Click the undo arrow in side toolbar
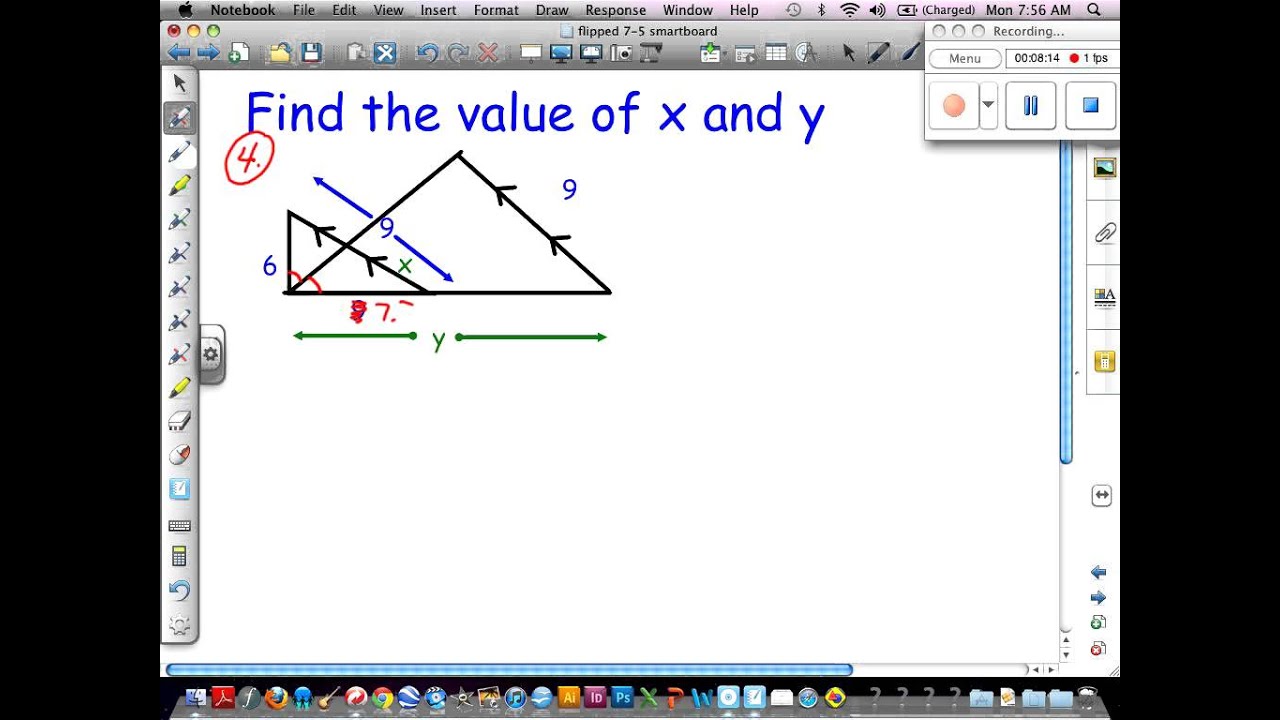Image resolution: width=1280 pixels, height=720 pixels. click(x=180, y=591)
